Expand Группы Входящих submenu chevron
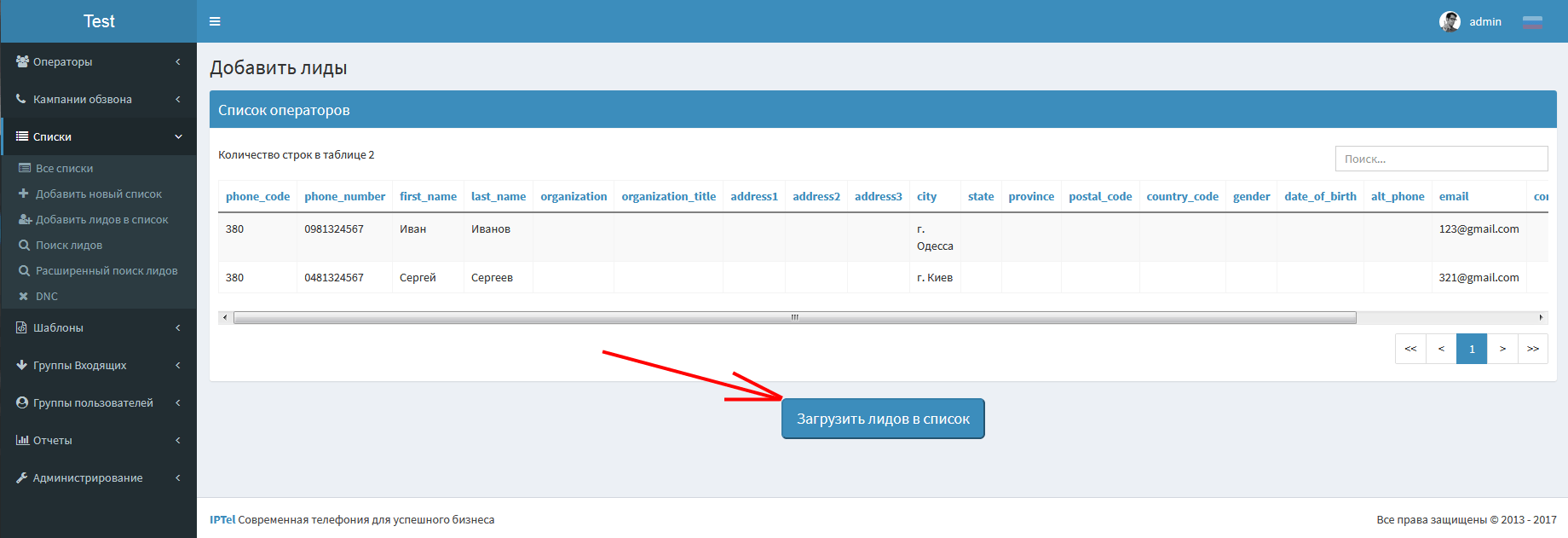The height and width of the screenshot is (538, 1568). point(178,365)
